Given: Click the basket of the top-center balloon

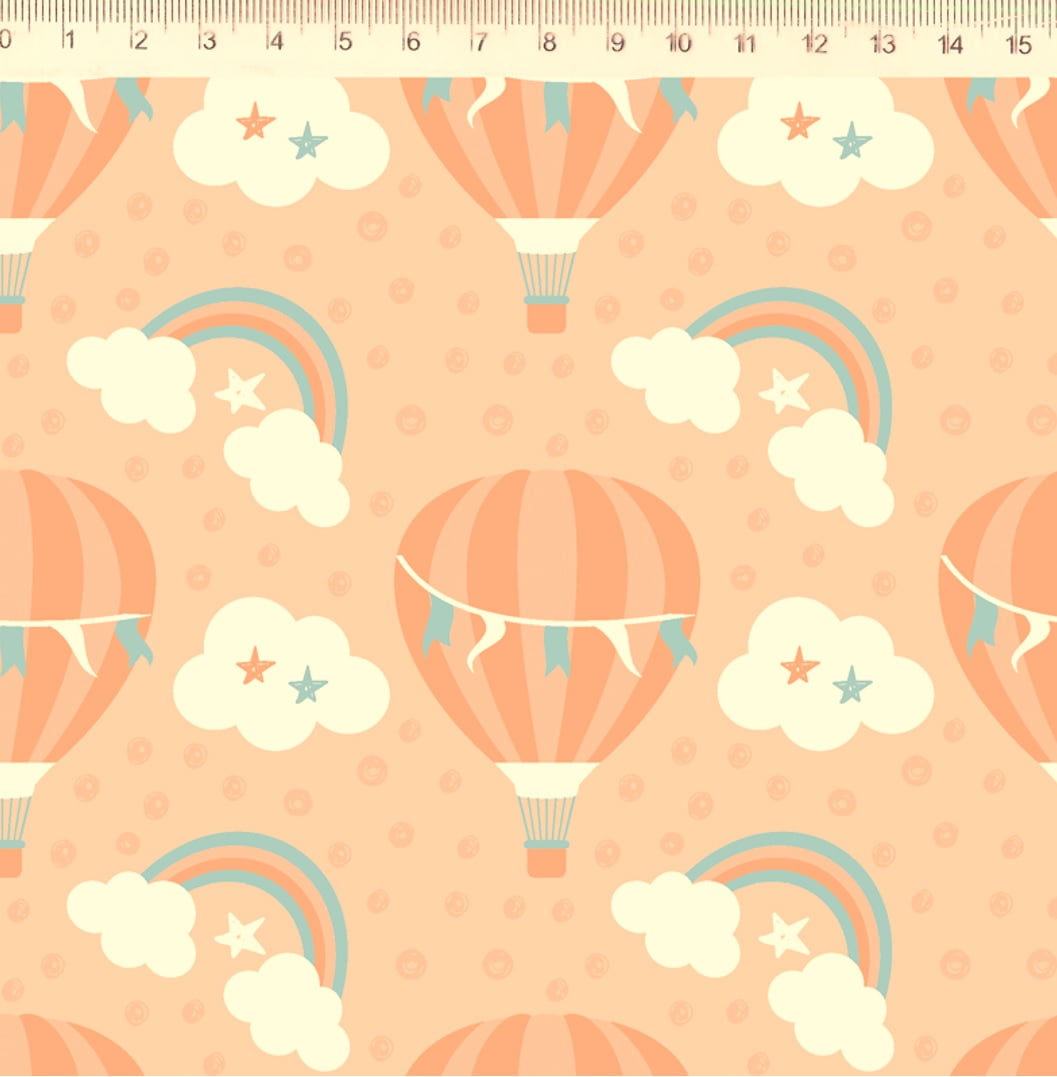Looking at the screenshot, I should [x=547, y=314].
